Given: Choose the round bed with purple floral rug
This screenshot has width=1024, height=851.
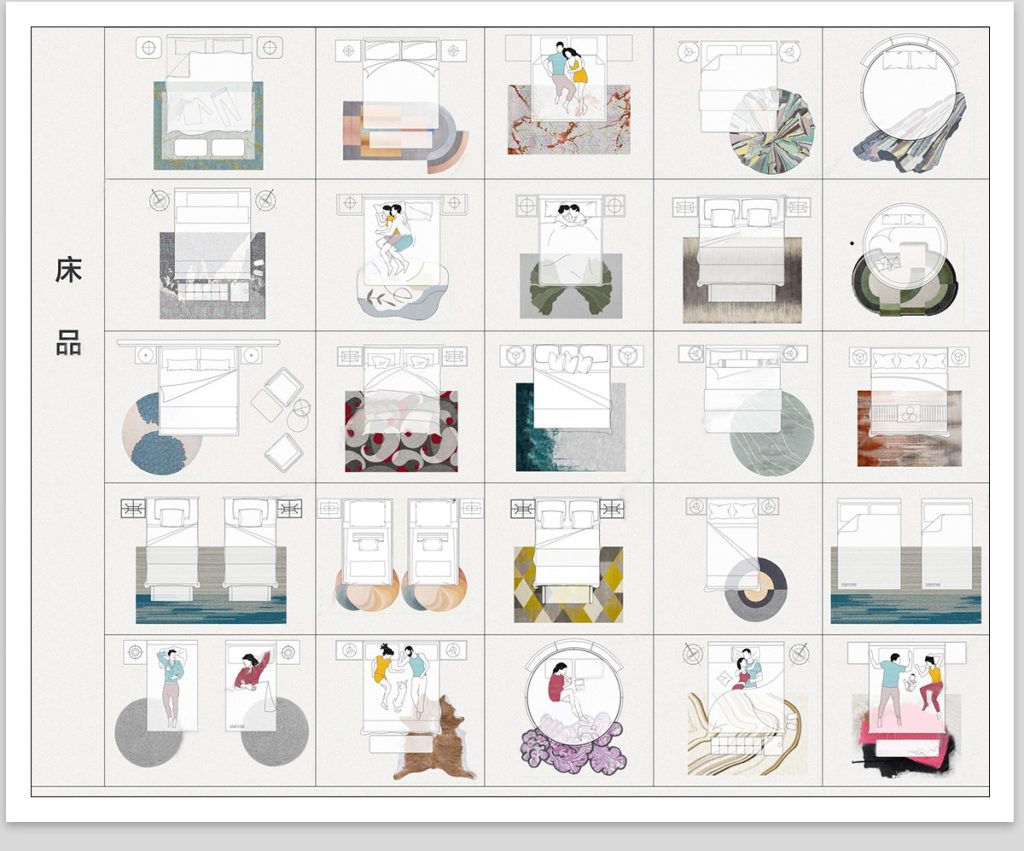Looking at the screenshot, I should 572,708.
